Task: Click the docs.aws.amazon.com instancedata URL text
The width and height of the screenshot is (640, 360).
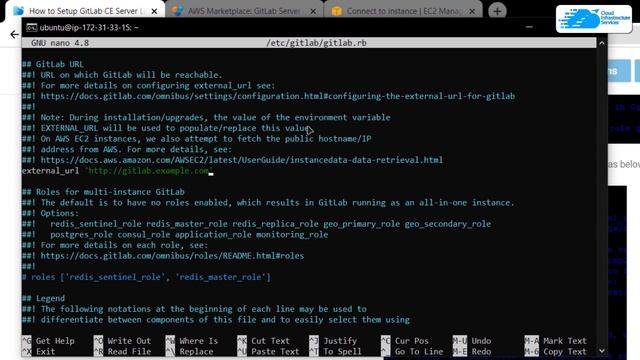Action: pyautogui.click(x=242, y=160)
